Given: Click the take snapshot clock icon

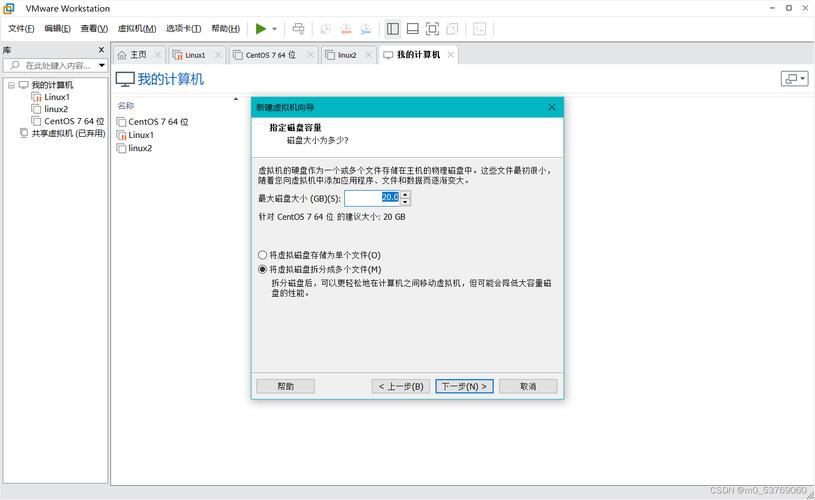Looking at the screenshot, I should pyautogui.click(x=325, y=29).
